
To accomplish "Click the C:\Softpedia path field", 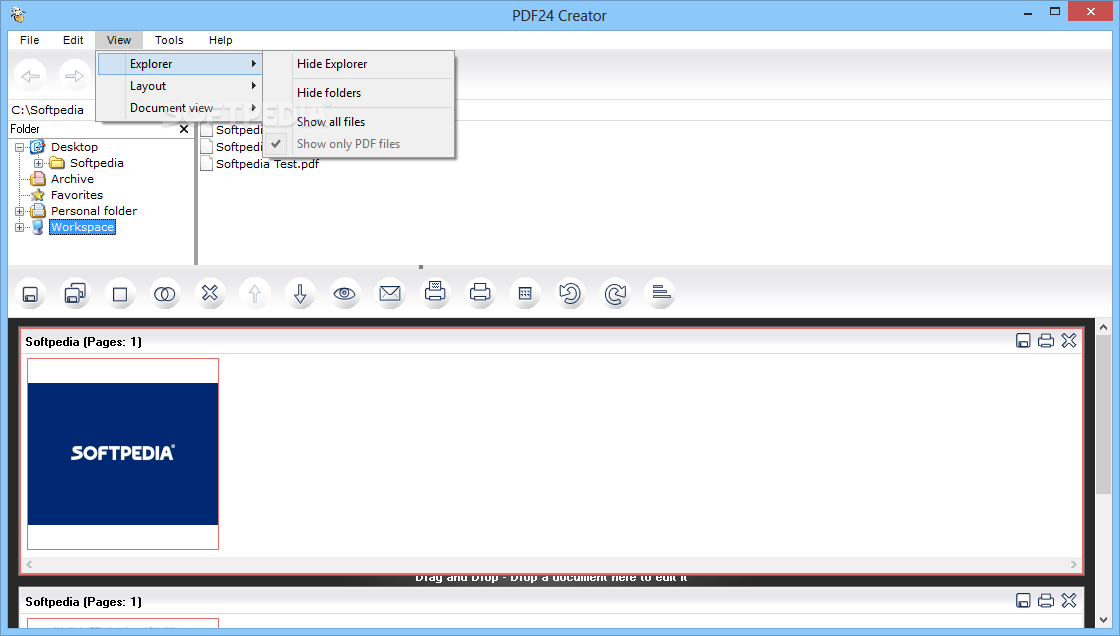I will (x=48, y=110).
